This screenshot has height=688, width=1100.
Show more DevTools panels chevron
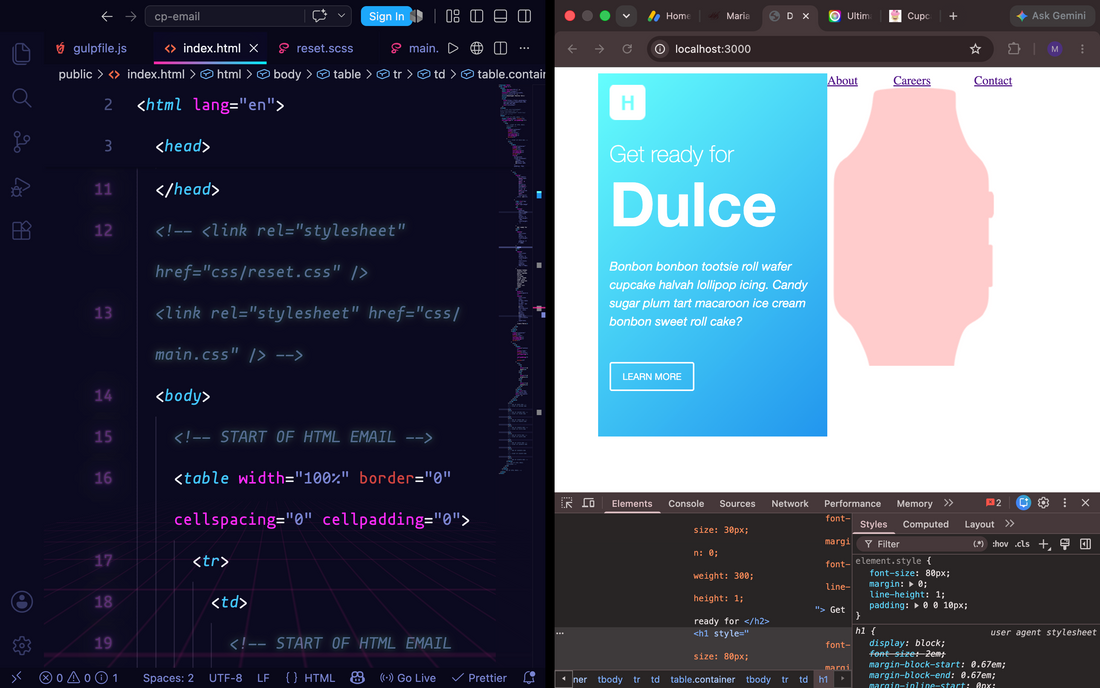click(948, 503)
